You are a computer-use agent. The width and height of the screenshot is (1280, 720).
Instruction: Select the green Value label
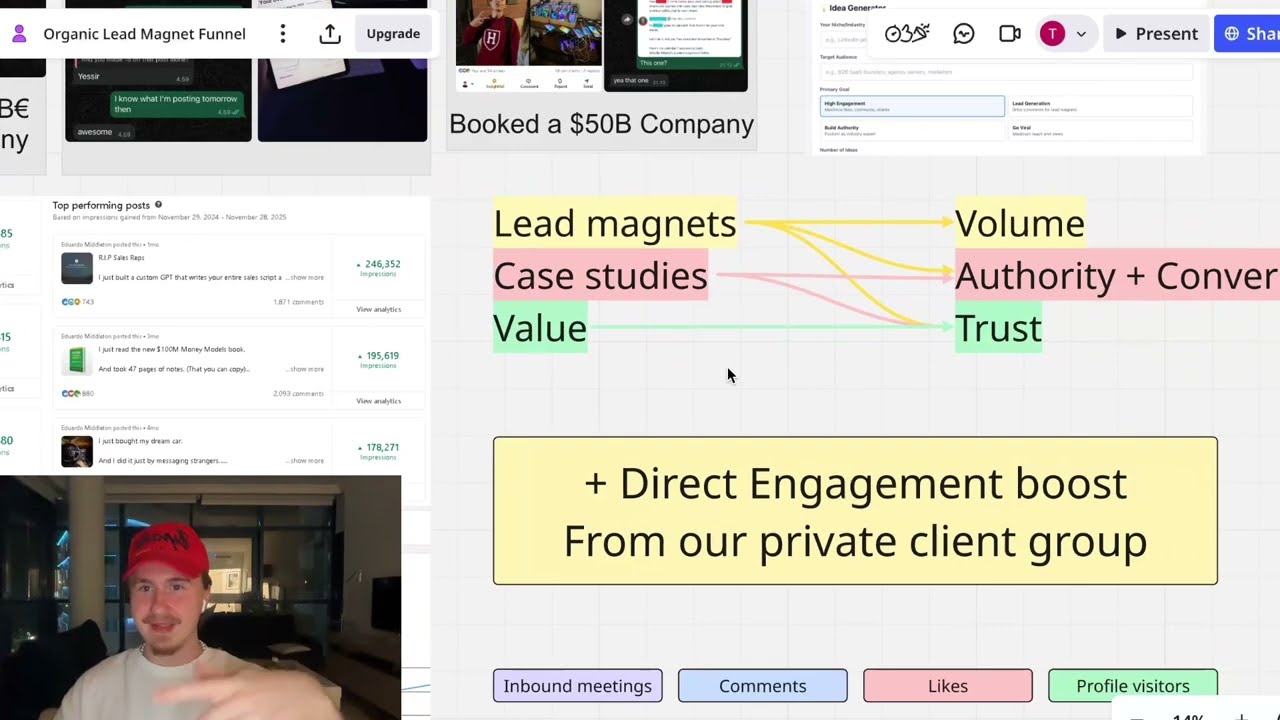(x=540, y=328)
